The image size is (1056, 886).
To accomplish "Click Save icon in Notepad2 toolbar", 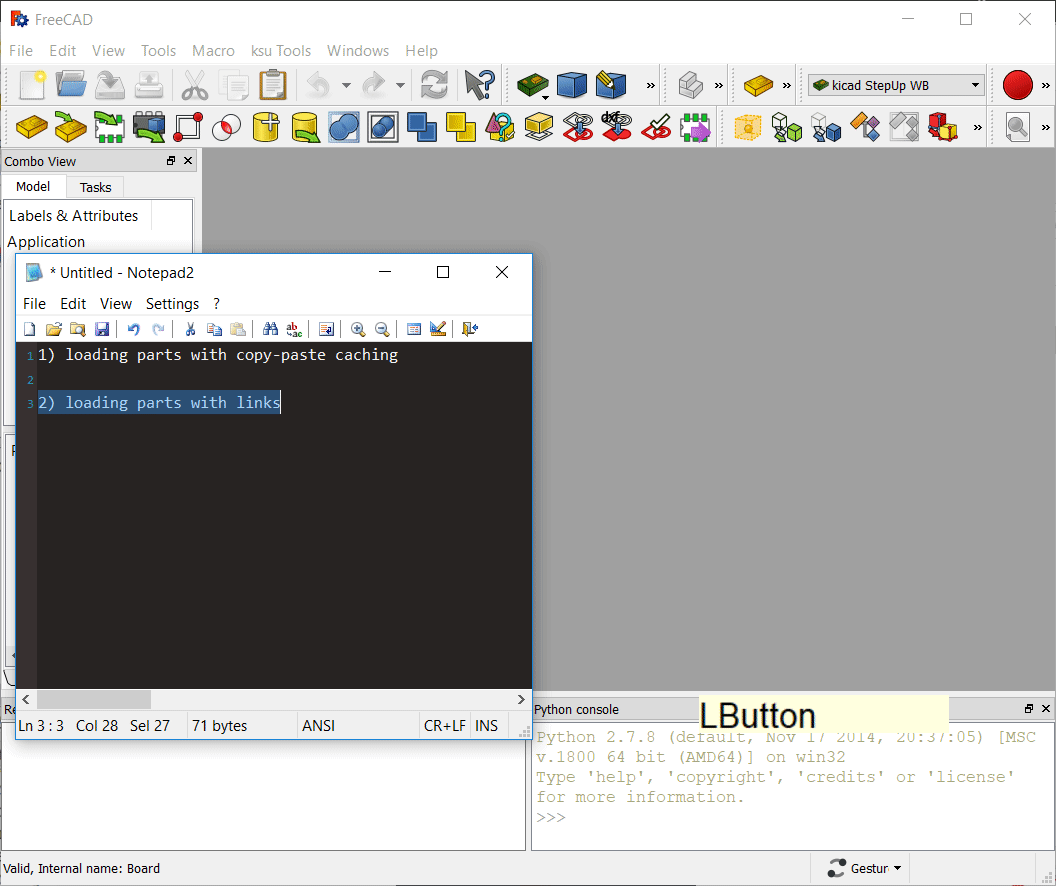I will pyautogui.click(x=102, y=329).
